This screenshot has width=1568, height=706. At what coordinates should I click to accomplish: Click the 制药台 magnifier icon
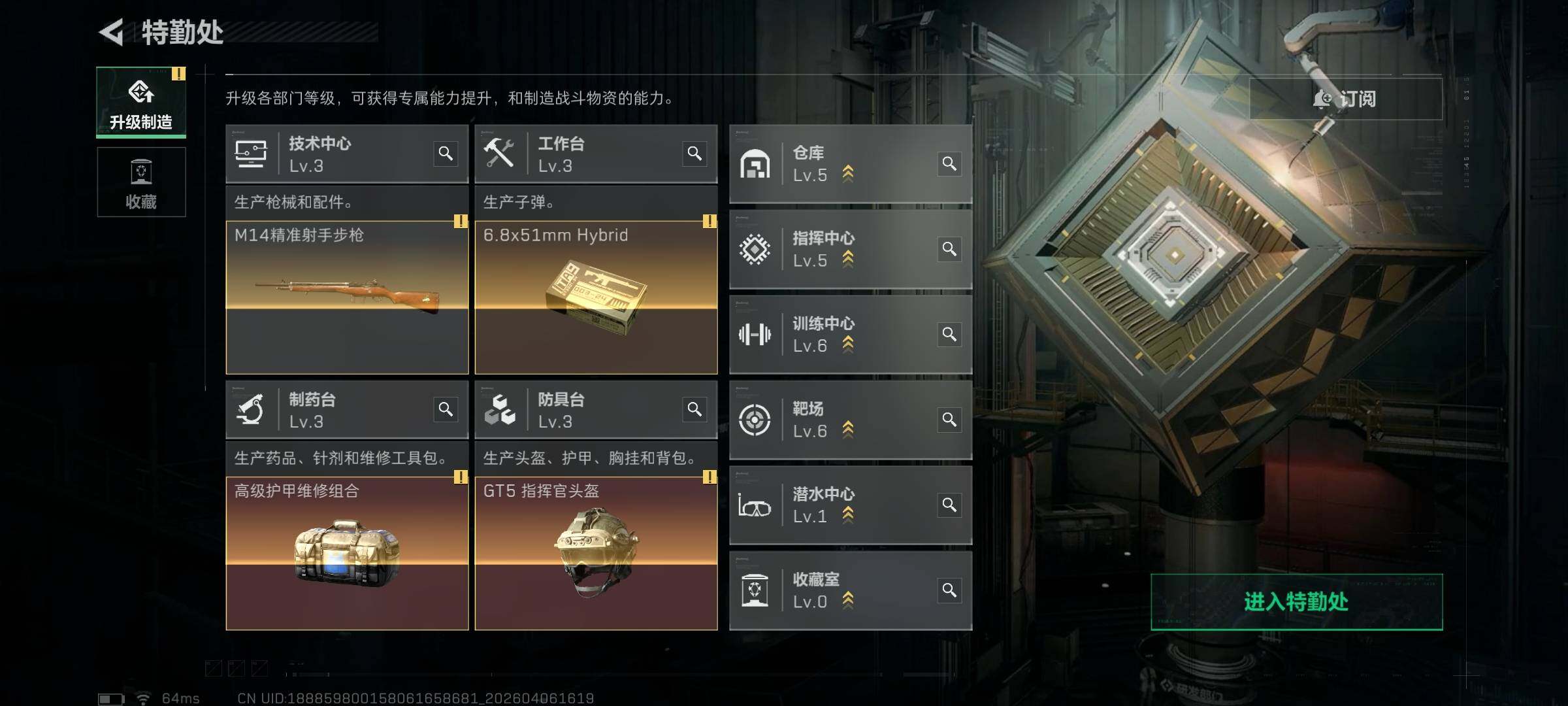[x=446, y=409]
